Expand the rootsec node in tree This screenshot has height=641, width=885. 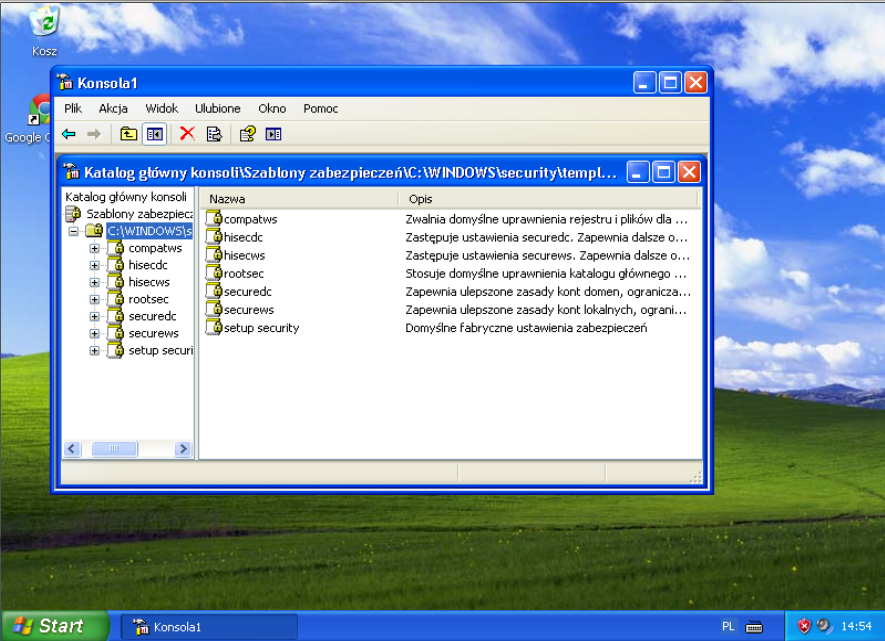pos(95,299)
